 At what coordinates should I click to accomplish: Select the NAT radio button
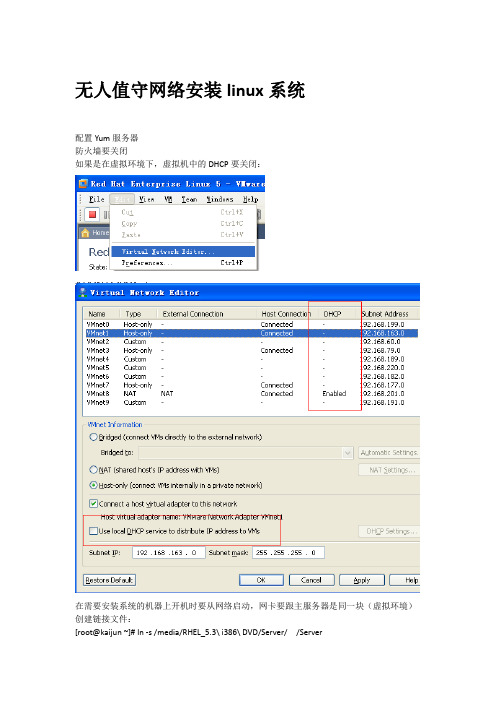[94, 470]
